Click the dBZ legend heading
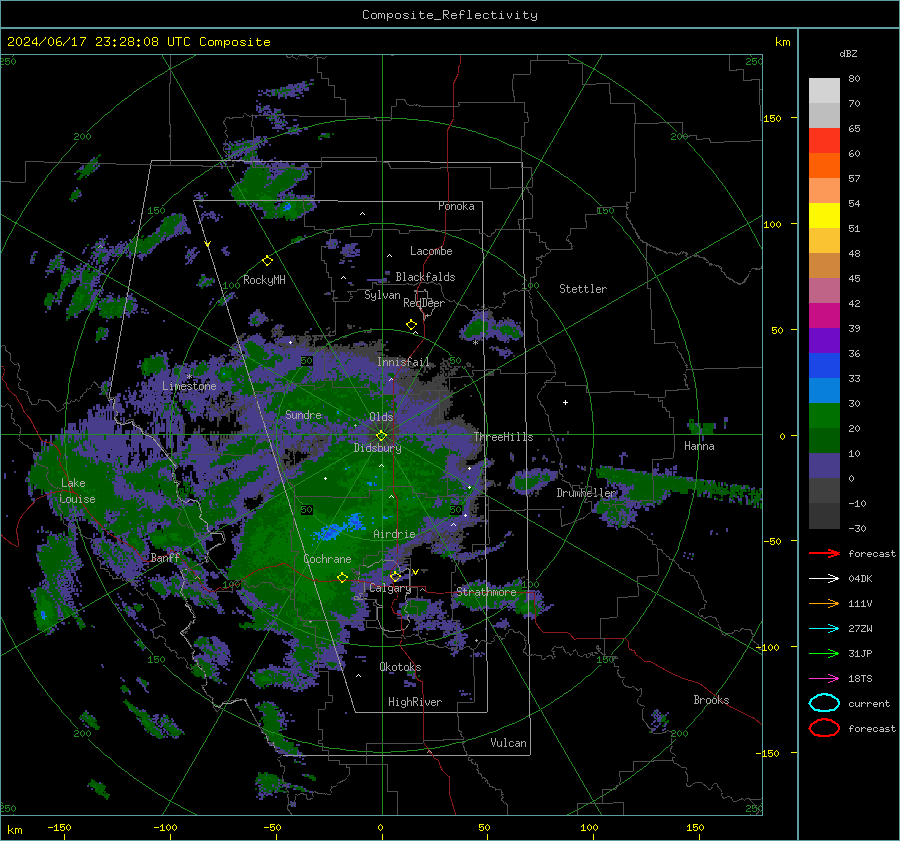 pyautogui.click(x=848, y=53)
